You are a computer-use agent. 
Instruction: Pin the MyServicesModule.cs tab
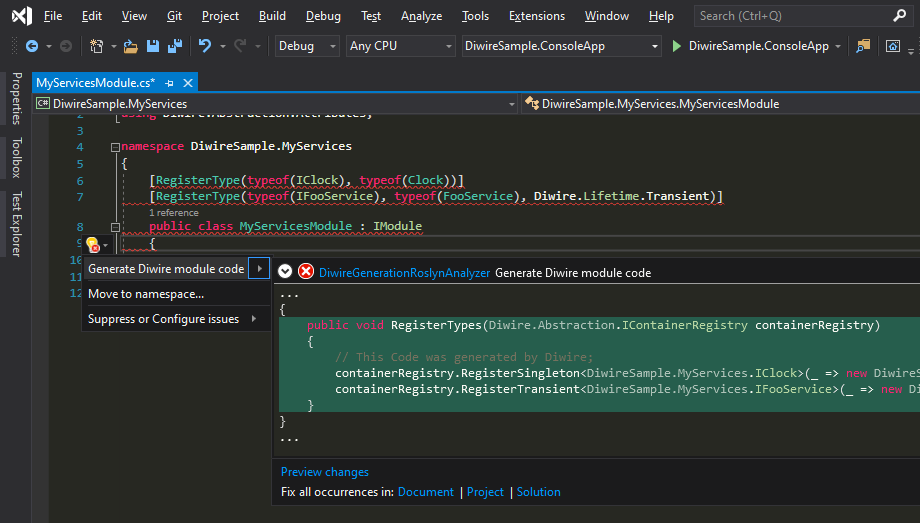coord(169,83)
